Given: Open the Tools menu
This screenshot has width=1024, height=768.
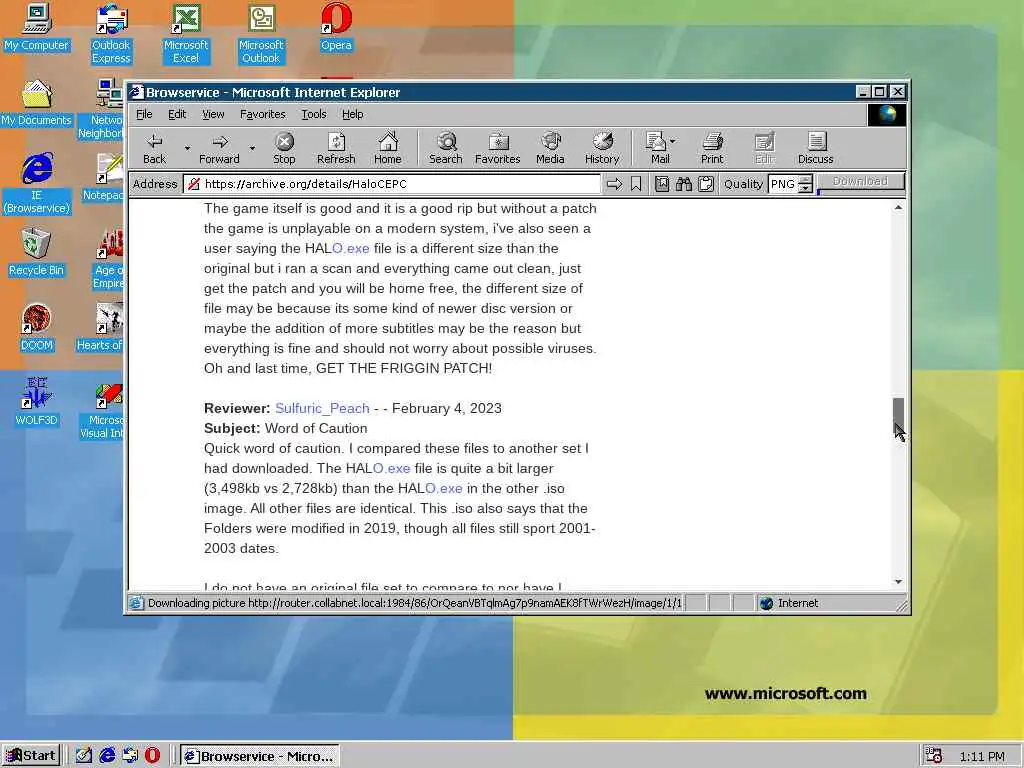Looking at the screenshot, I should click(x=313, y=114).
